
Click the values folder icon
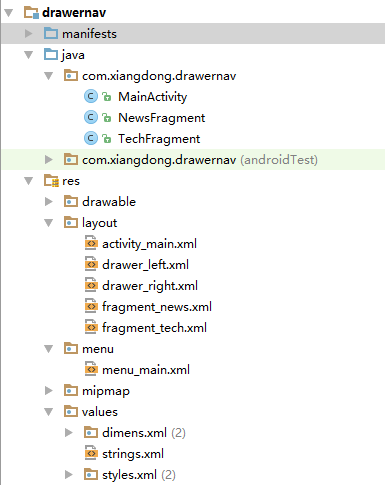click(71, 412)
